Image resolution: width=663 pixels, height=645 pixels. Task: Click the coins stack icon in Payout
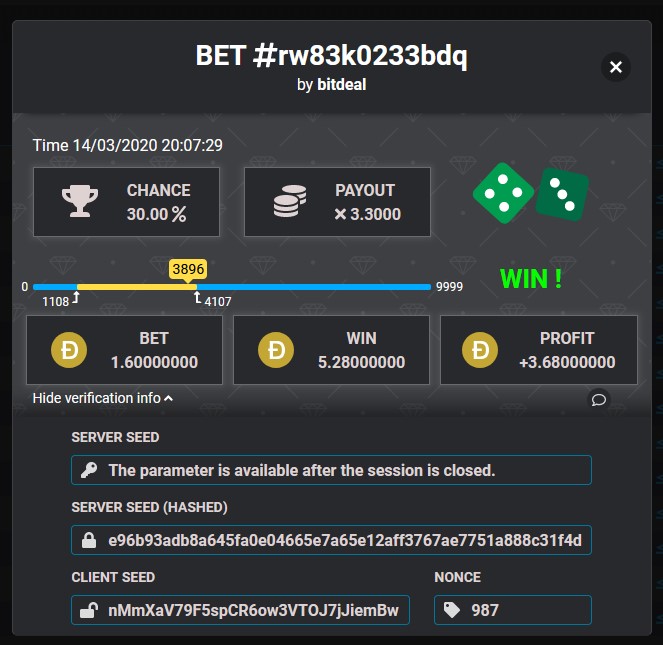(x=290, y=201)
